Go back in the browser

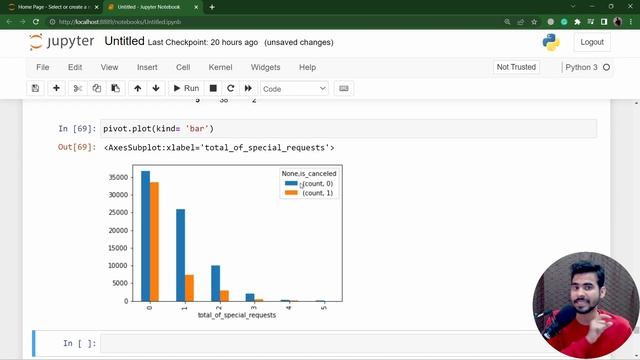pos(9,22)
